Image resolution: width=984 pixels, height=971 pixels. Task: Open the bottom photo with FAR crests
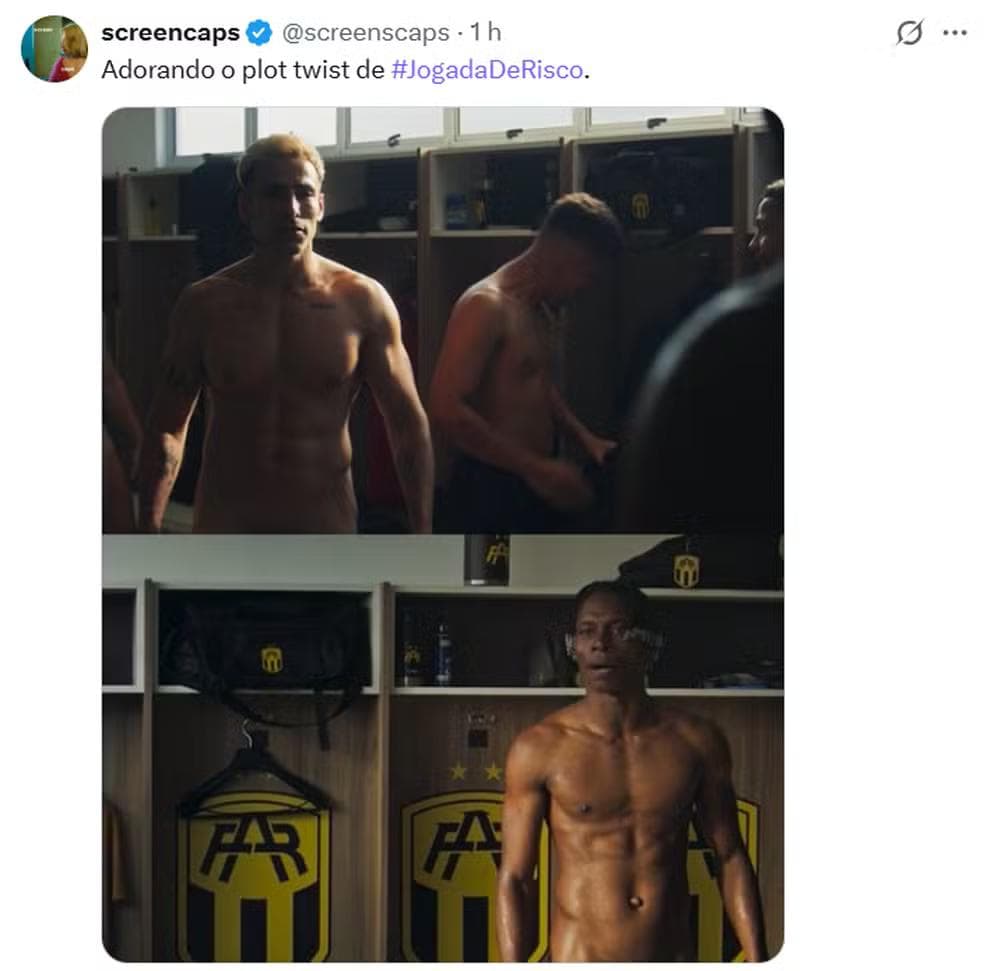point(443,748)
